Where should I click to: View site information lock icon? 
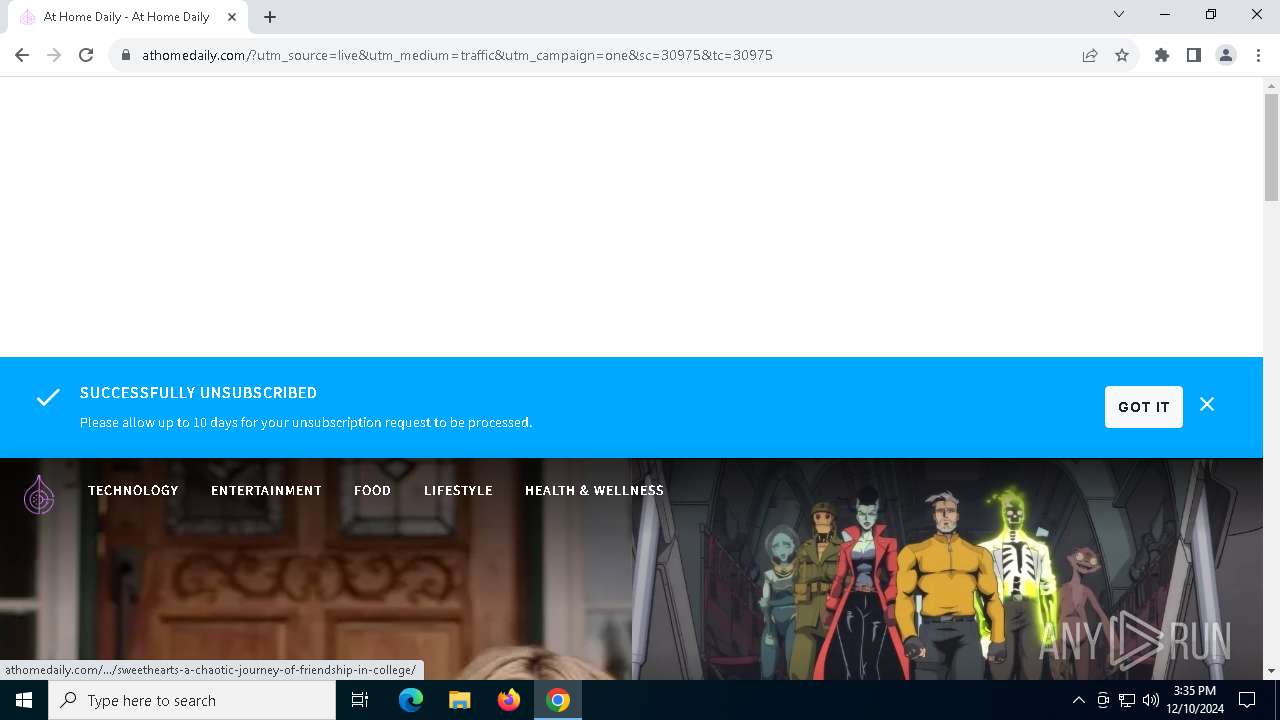pos(125,55)
